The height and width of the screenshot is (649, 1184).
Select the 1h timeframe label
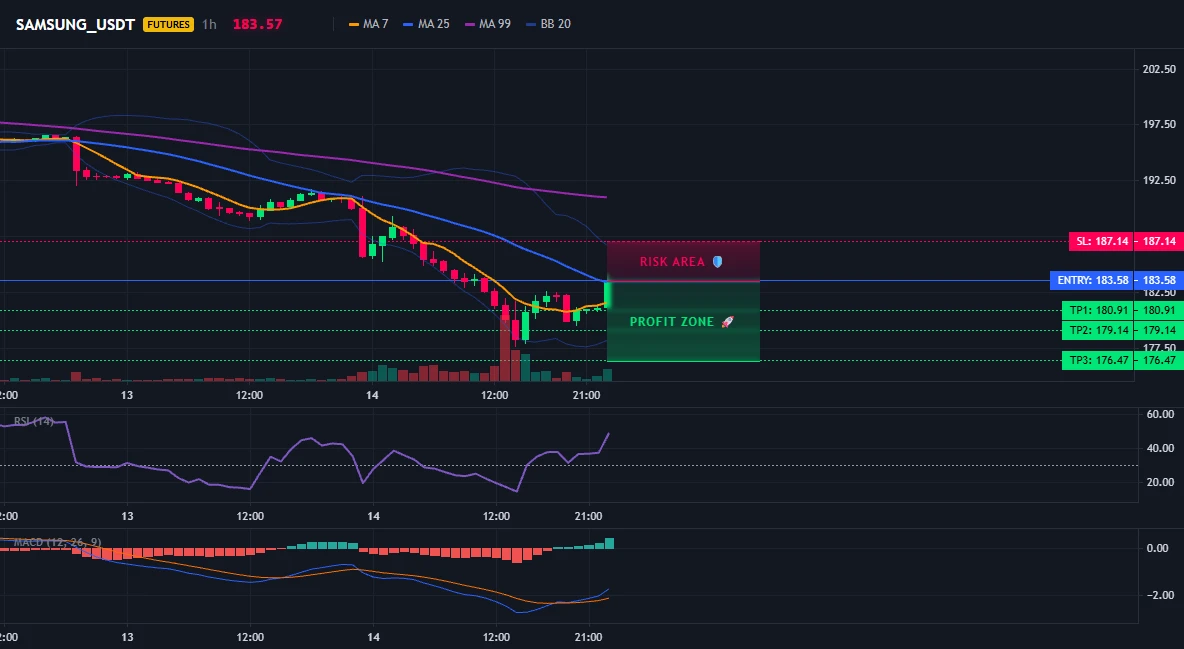point(209,24)
